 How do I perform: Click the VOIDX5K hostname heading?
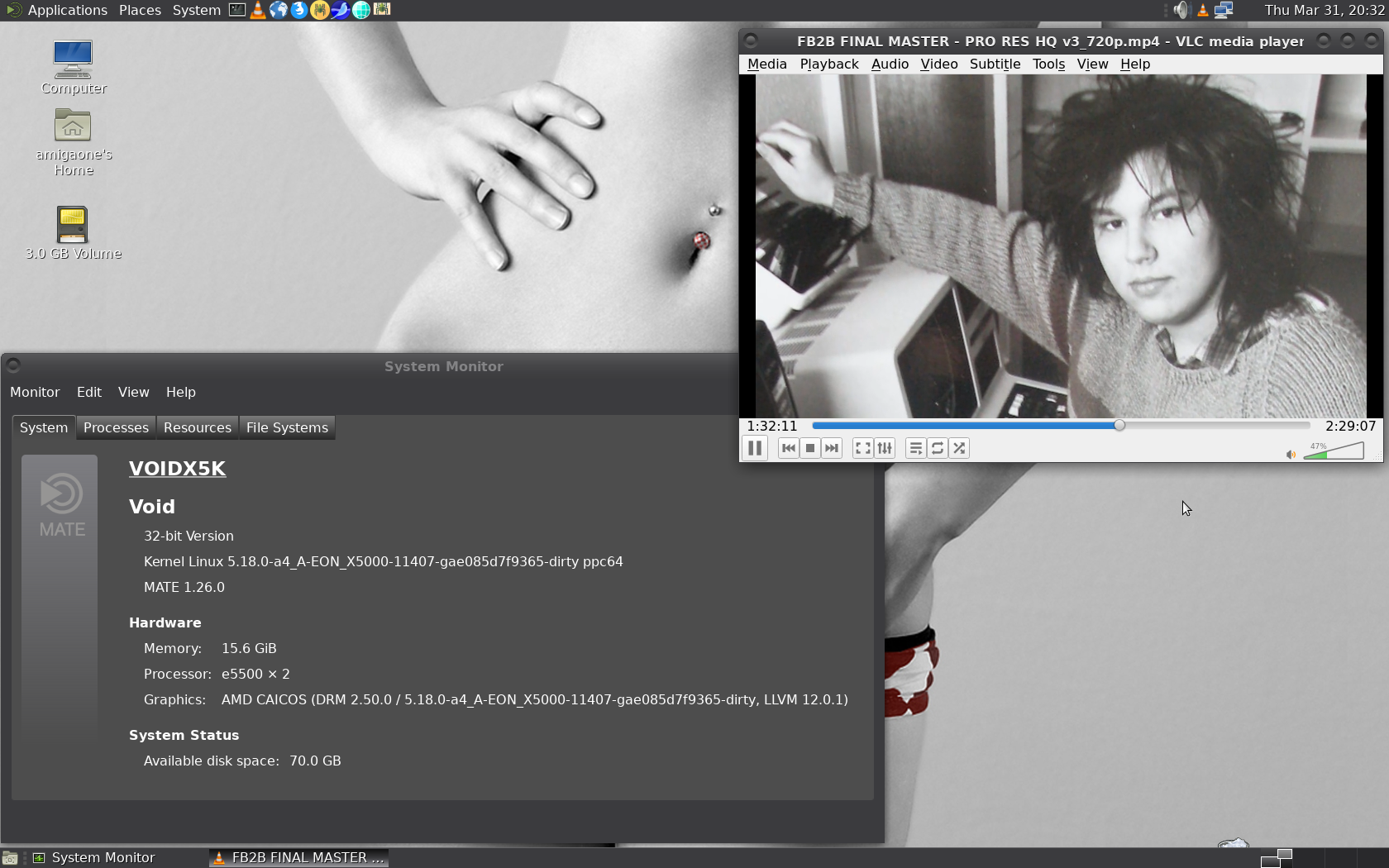click(177, 469)
